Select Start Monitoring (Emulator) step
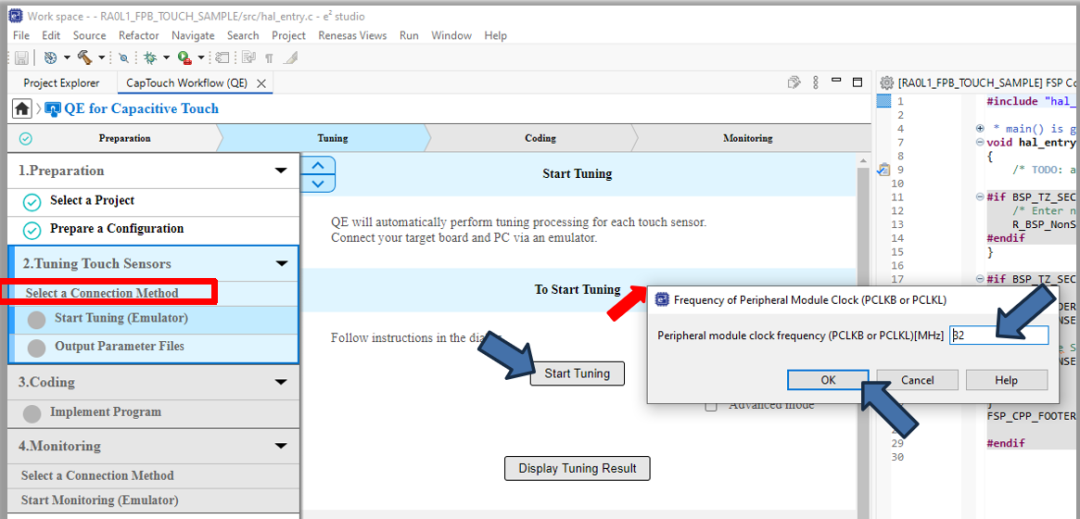The width and height of the screenshot is (1080, 519). [x=154, y=500]
